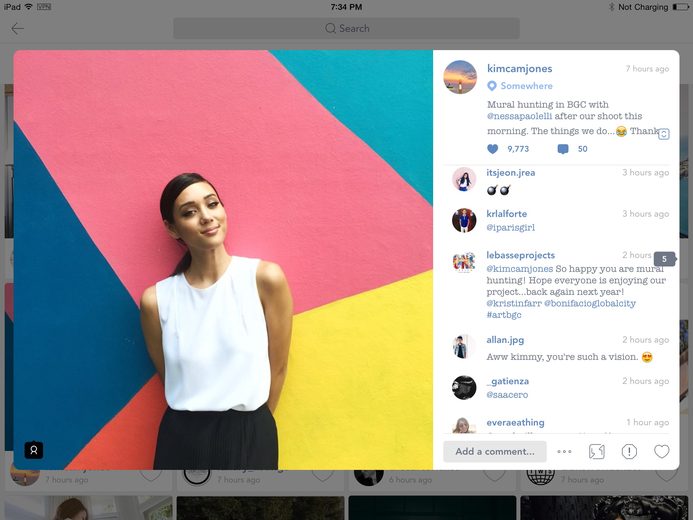Open lebasseprojects avatar
The height and width of the screenshot is (520, 693).
[464, 262]
